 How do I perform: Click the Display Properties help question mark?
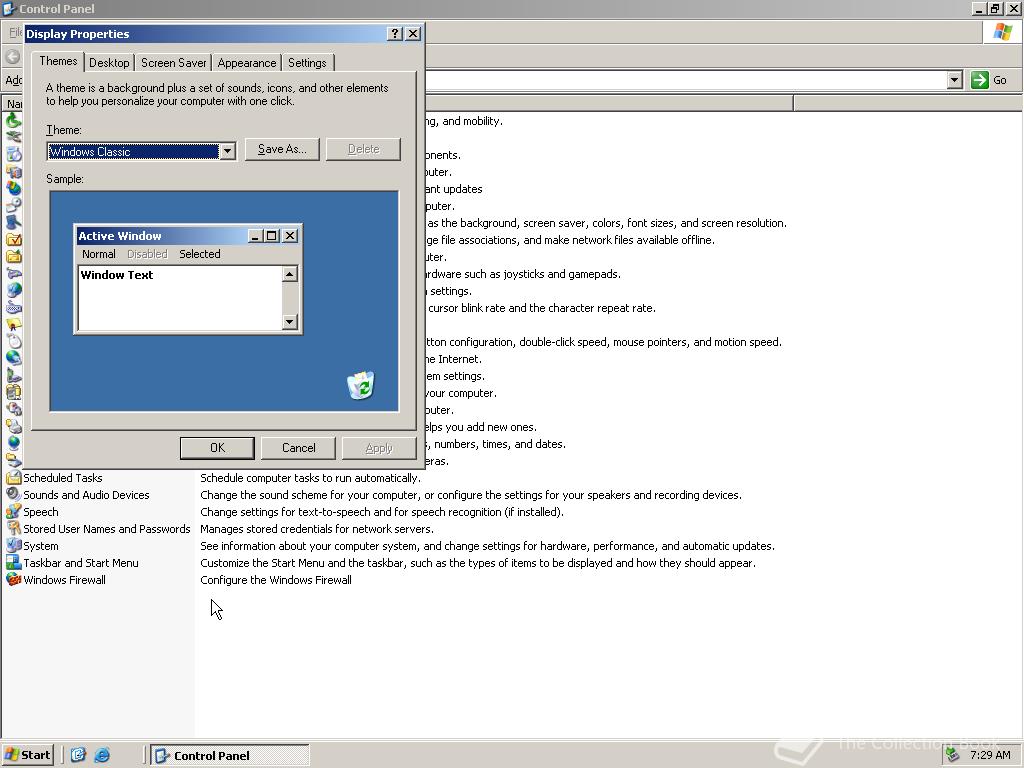pyautogui.click(x=394, y=33)
